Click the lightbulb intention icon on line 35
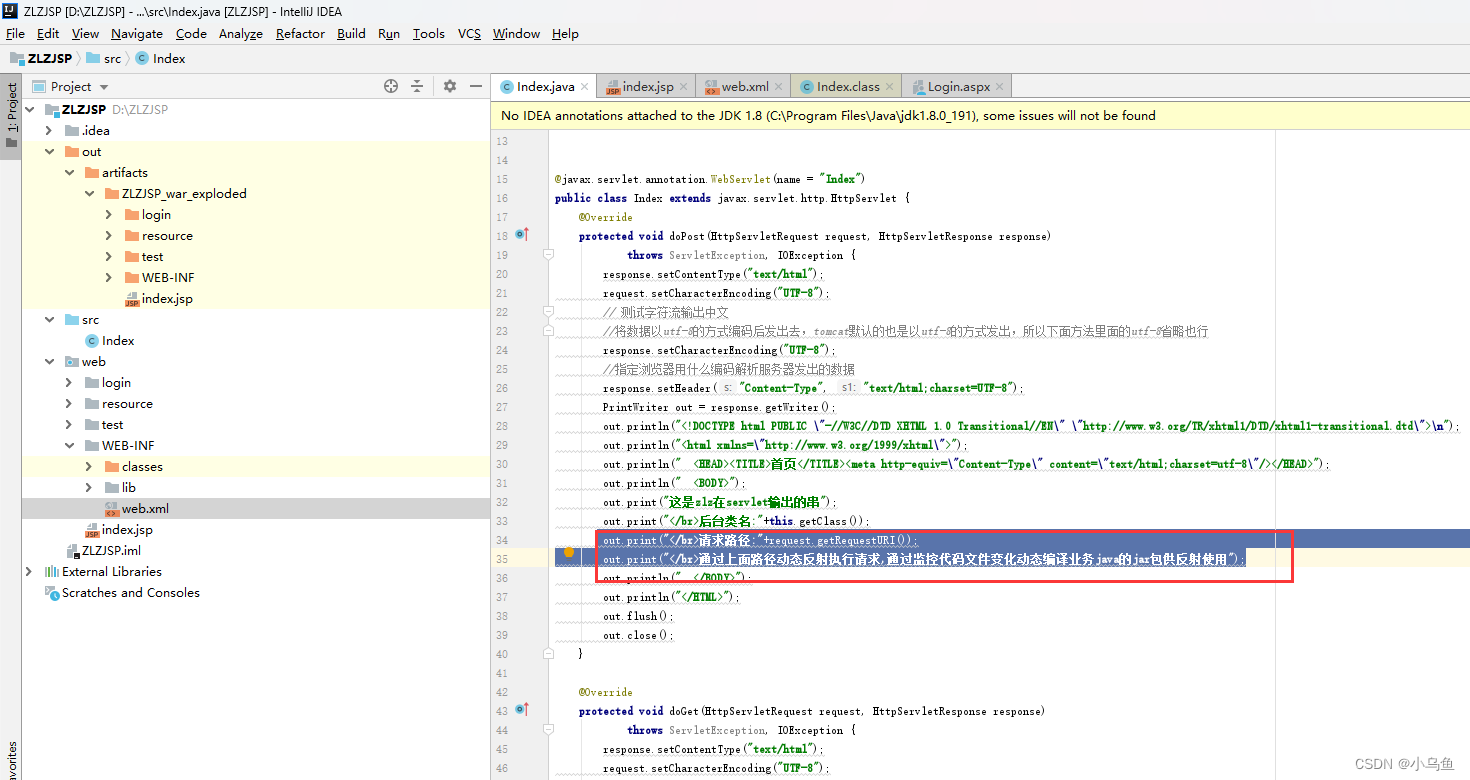Image resolution: width=1470 pixels, height=780 pixels. click(x=568, y=552)
